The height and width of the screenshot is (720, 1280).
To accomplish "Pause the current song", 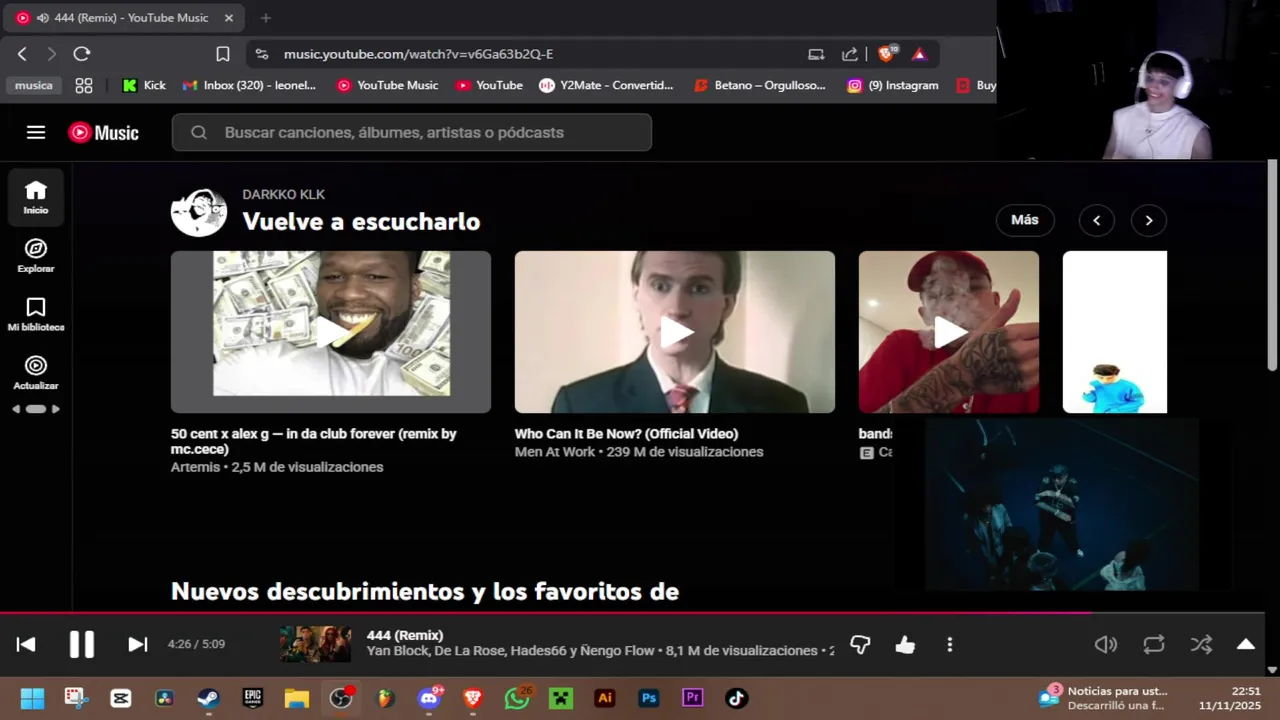I will (x=82, y=645).
